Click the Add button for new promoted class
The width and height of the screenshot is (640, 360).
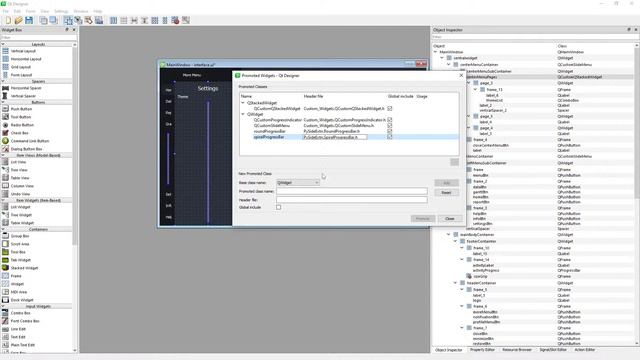click(x=446, y=182)
